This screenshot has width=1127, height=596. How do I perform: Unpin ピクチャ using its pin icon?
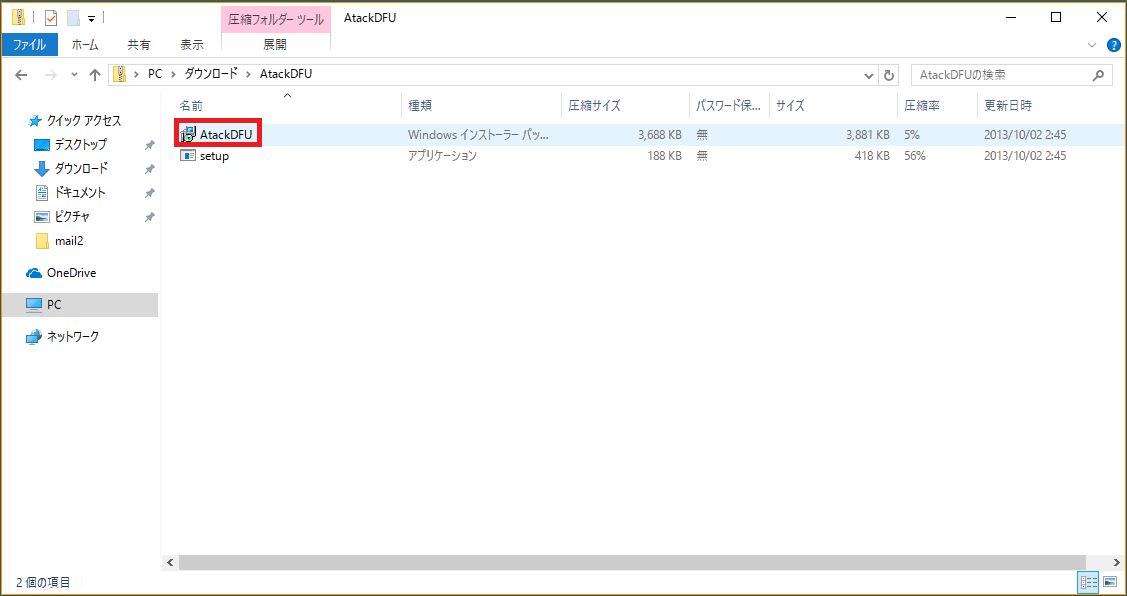[x=150, y=217]
